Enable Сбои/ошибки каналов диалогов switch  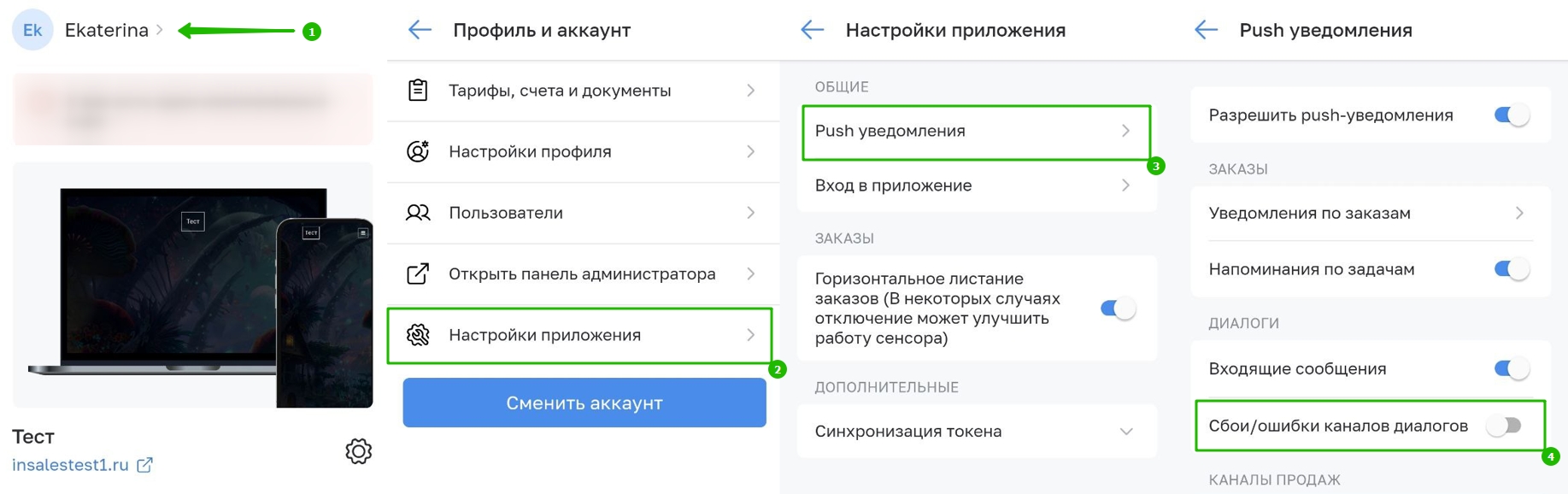click(x=1504, y=426)
